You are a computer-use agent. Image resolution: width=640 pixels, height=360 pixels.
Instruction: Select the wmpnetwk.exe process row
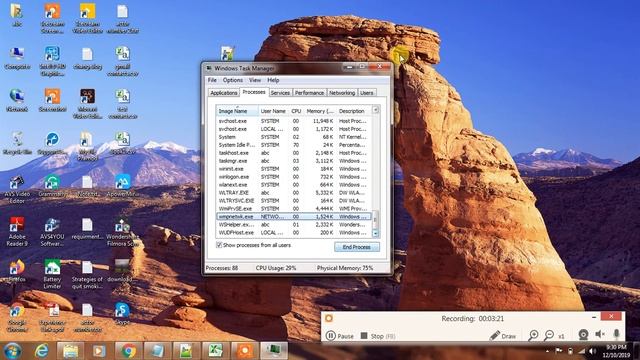293,217
